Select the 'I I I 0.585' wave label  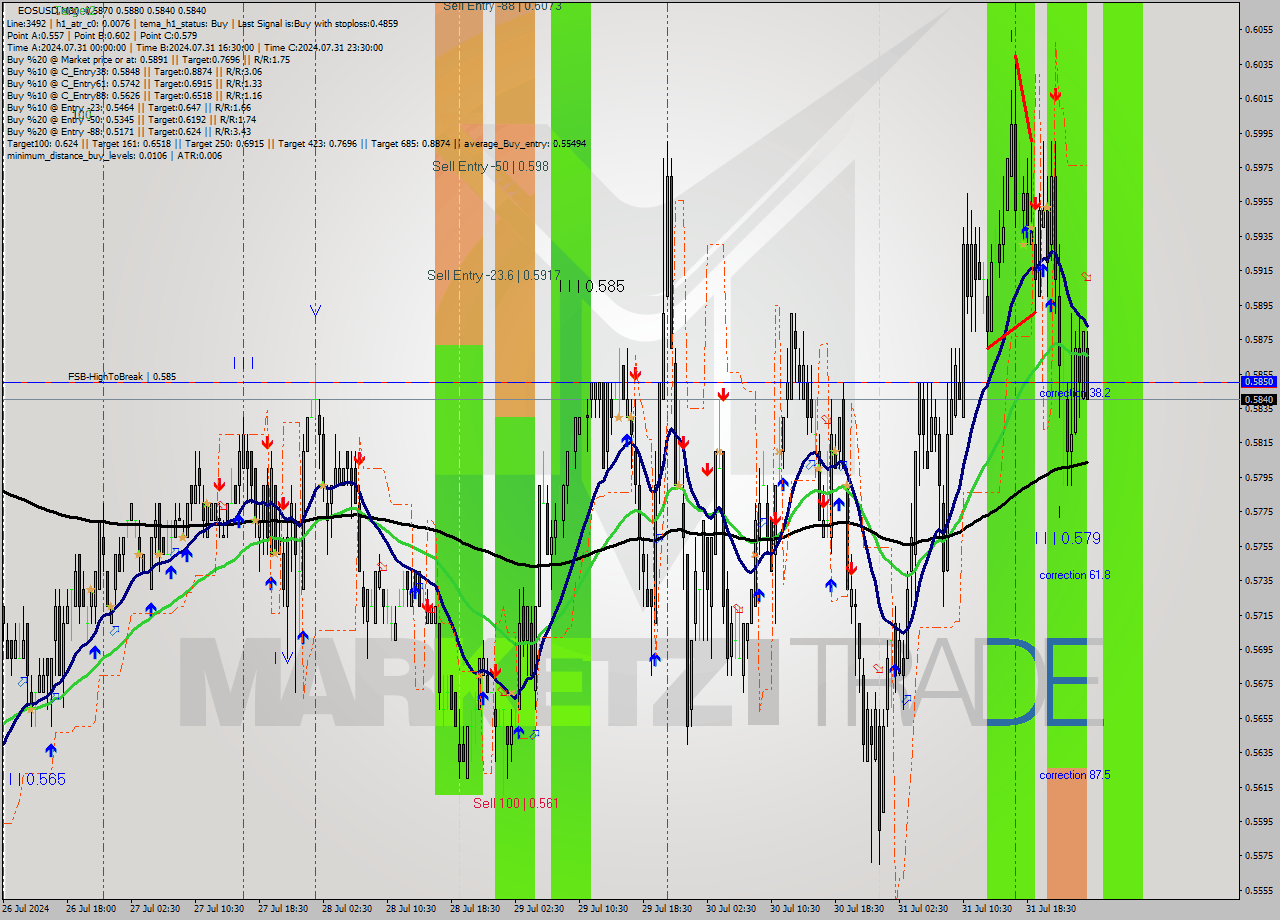coord(592,286)
